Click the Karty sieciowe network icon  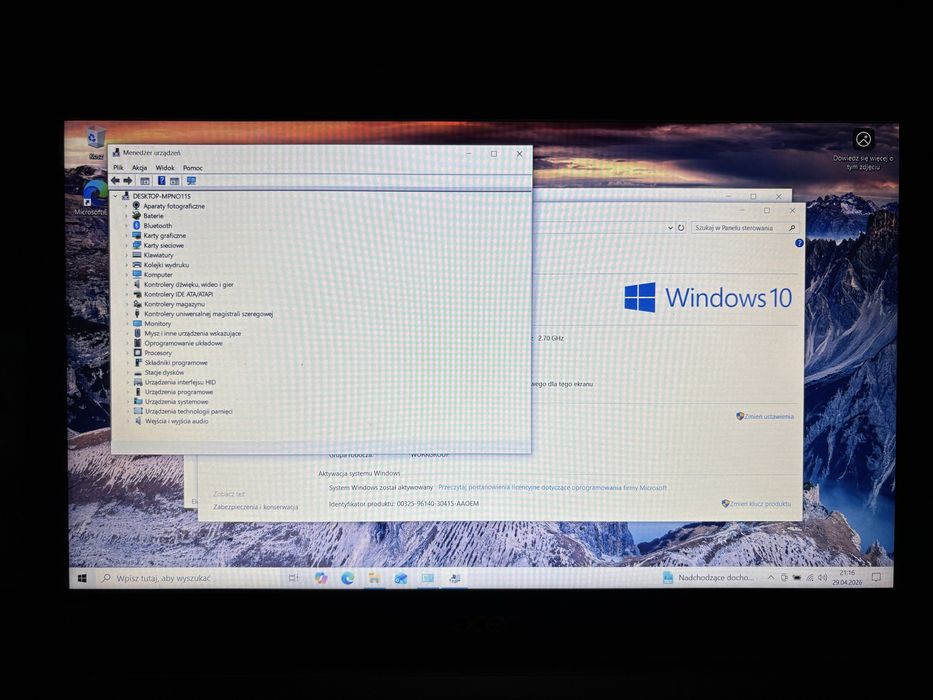point(136,245)
